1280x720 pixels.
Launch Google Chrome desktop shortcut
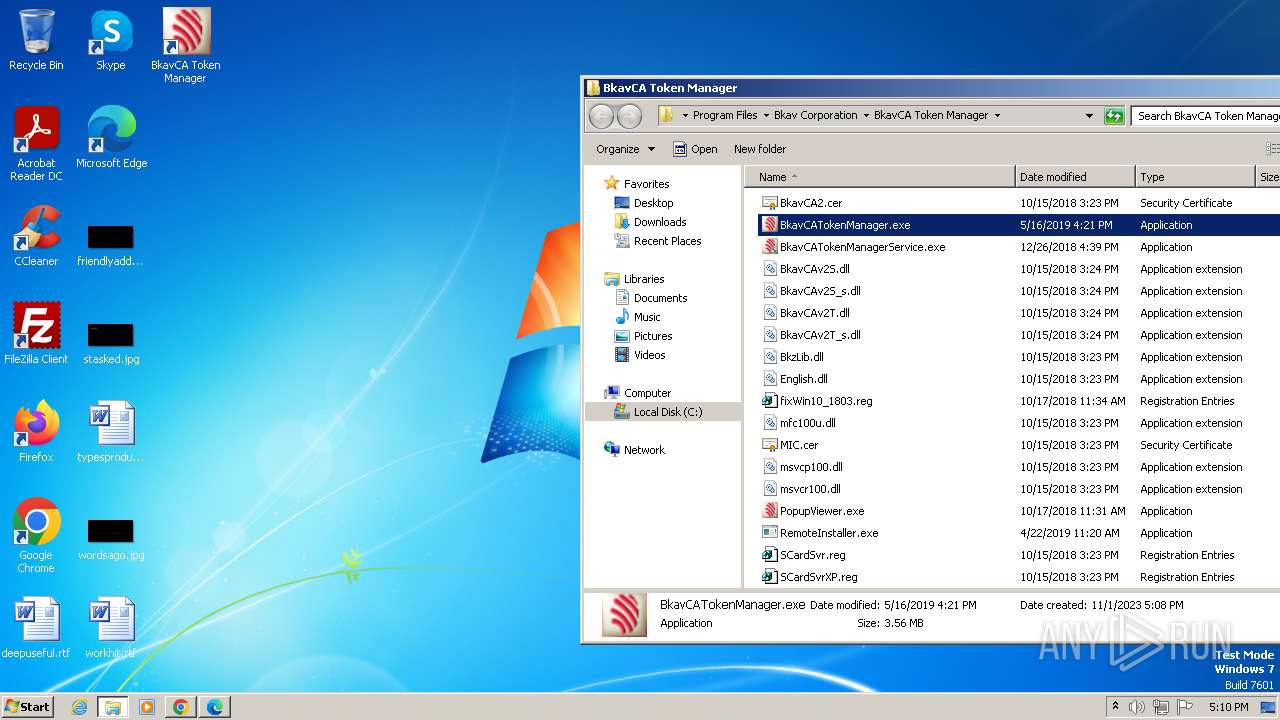pos(36,535)
